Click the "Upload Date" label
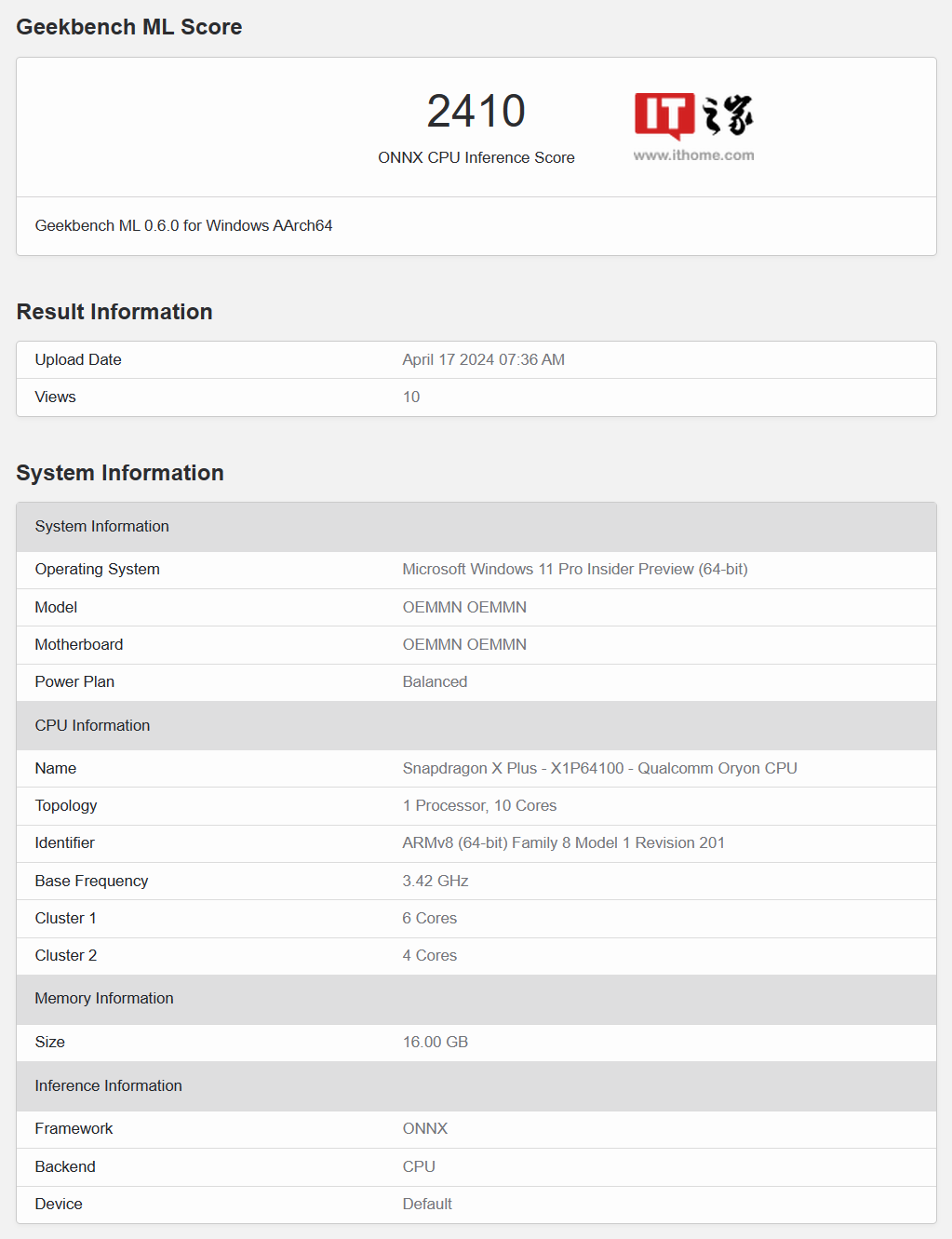 [78, 360]
